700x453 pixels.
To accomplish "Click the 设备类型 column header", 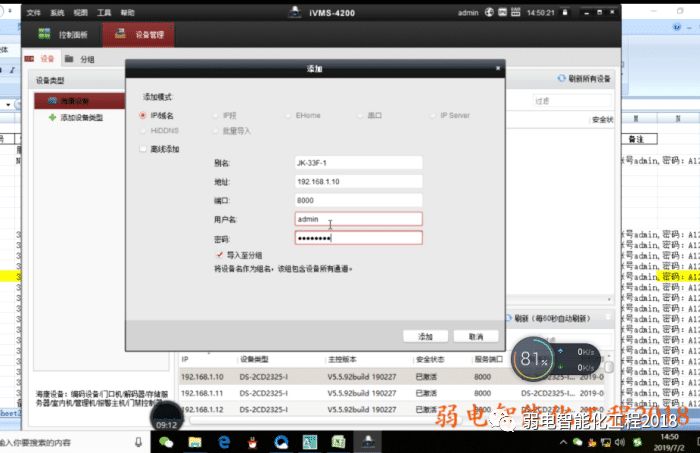I will point(254,359).
